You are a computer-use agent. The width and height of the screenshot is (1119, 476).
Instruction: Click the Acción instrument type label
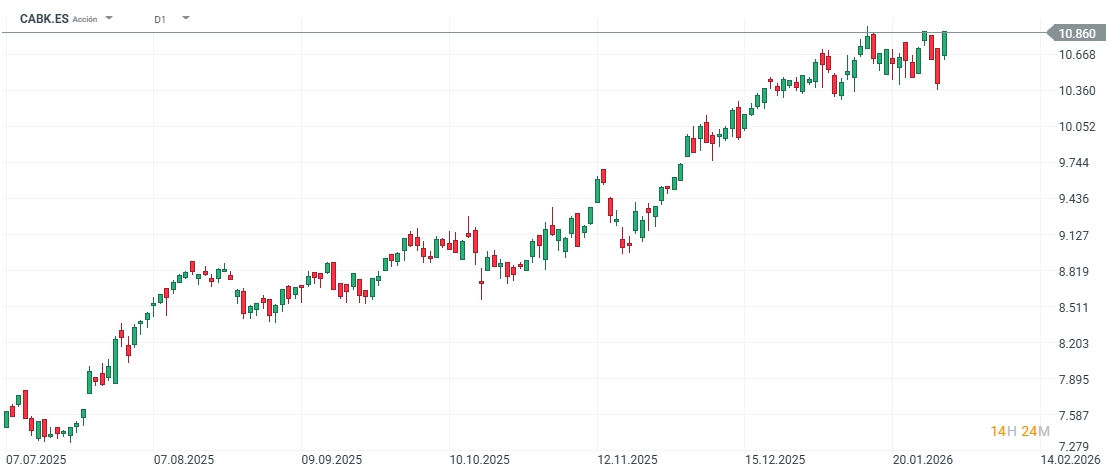[86, 19]
